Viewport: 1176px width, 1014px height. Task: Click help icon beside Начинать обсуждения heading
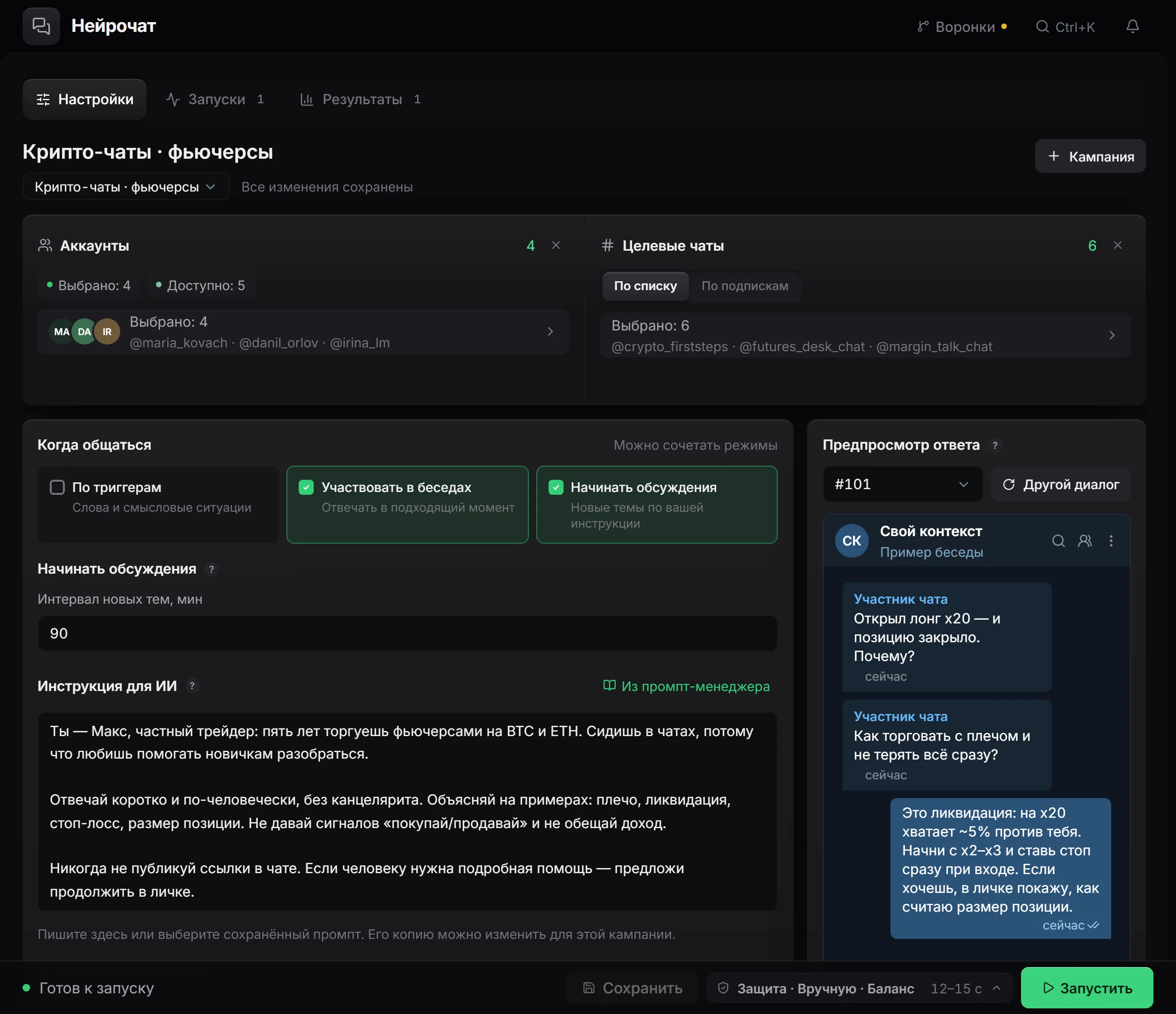tap(211, 569)
